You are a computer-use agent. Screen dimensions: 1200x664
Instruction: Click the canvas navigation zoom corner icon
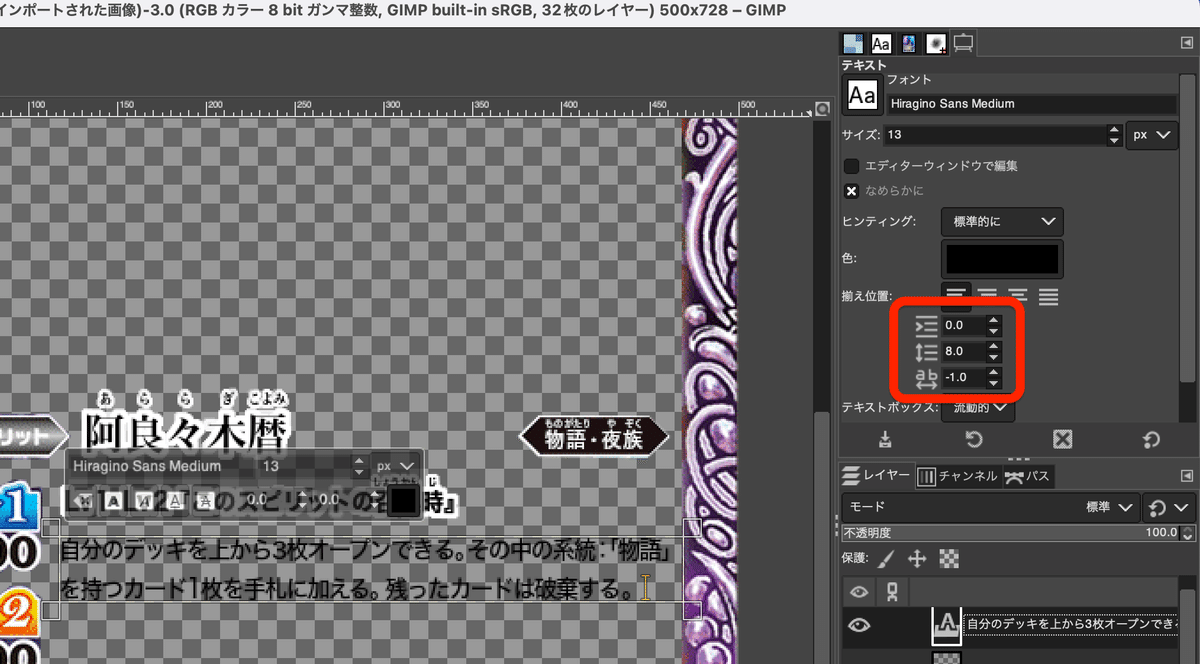coord(822,109)
